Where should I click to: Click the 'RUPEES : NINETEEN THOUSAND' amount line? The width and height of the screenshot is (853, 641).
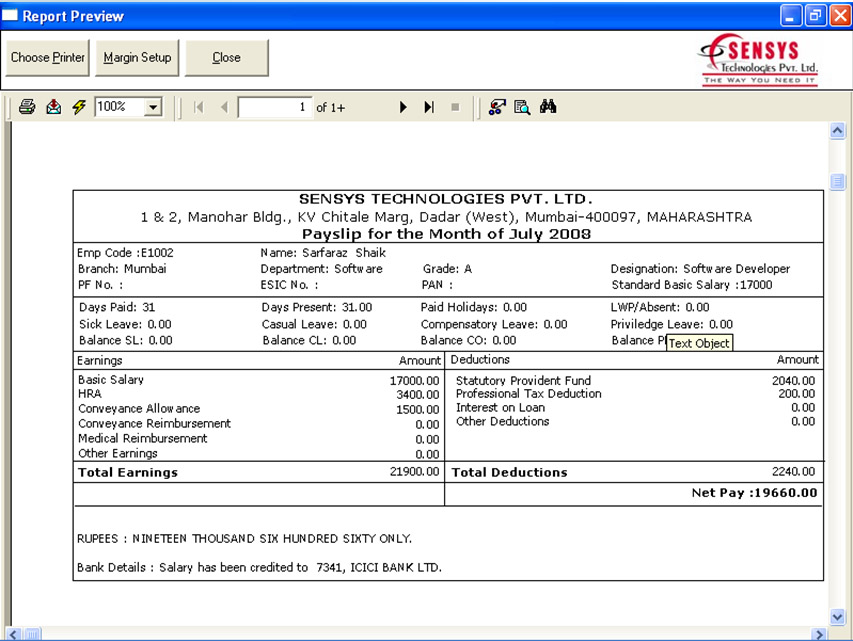click(x=244, y=539)
